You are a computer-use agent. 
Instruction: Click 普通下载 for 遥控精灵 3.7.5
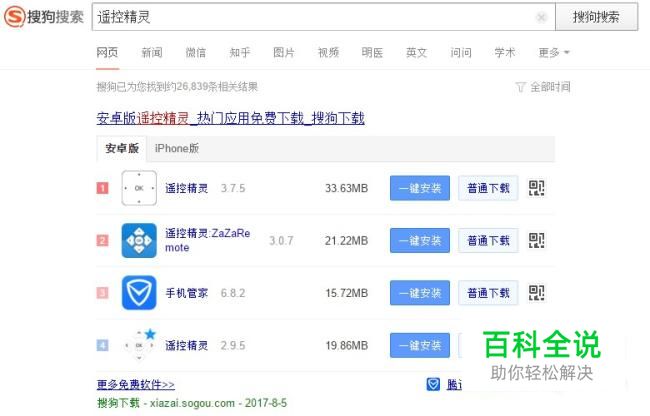[488, 188]
